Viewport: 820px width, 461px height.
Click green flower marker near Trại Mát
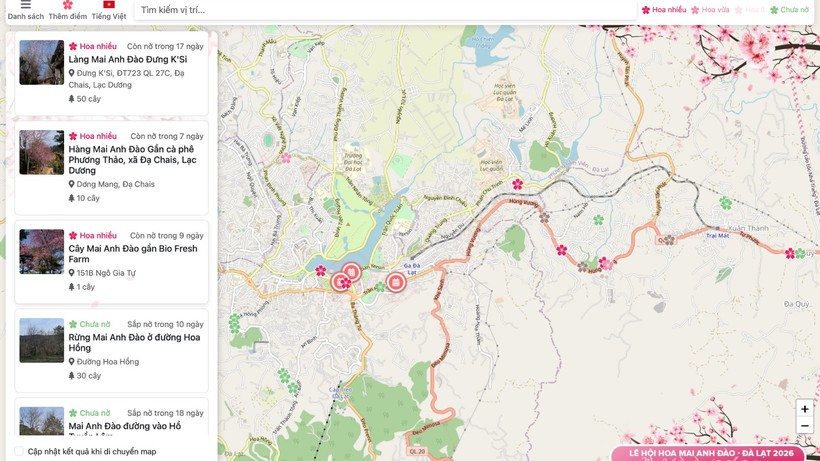(x=726, y=203)
